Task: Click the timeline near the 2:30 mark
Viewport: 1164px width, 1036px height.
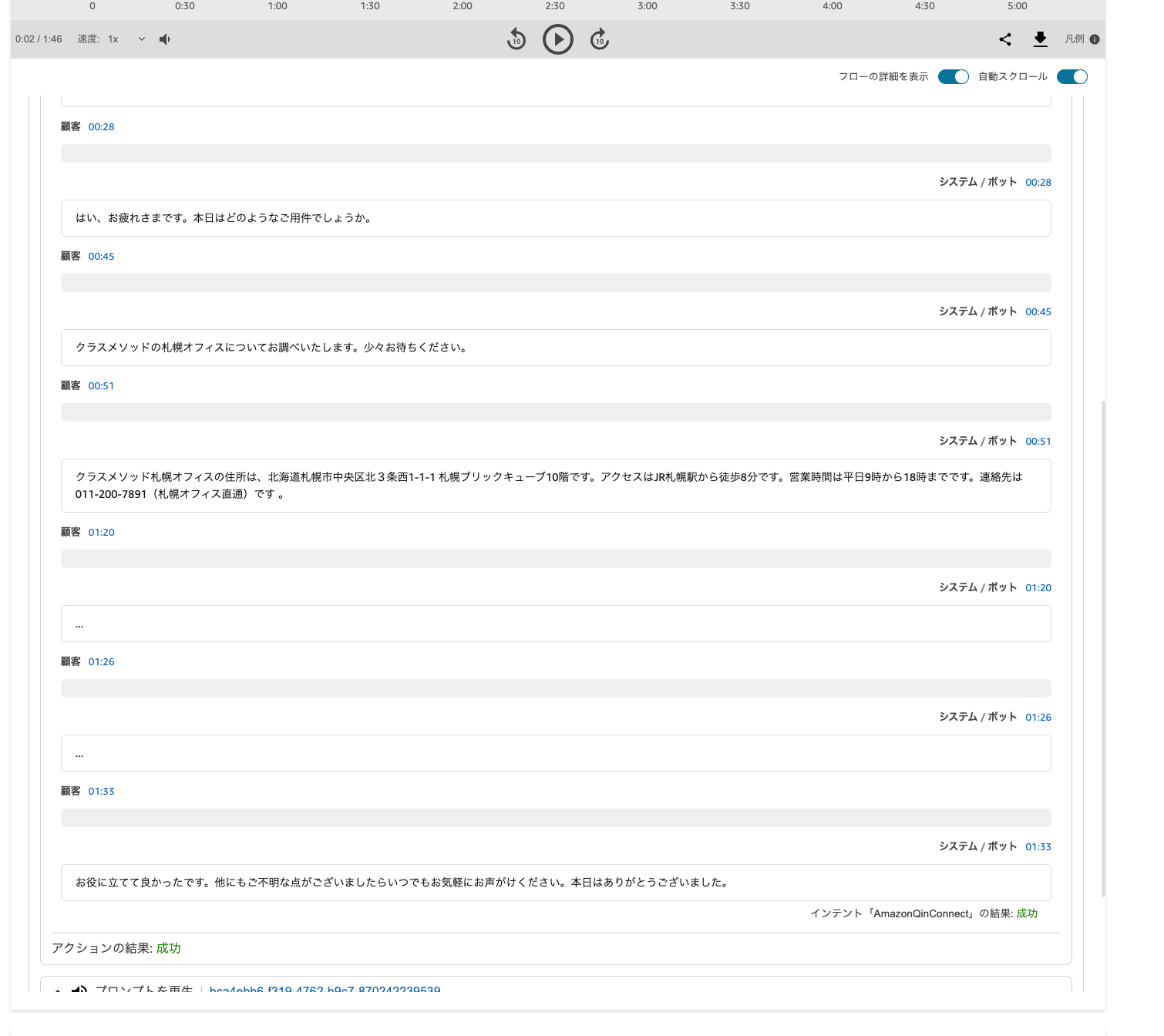Action: pyautogui.click(x=557, y=6)
